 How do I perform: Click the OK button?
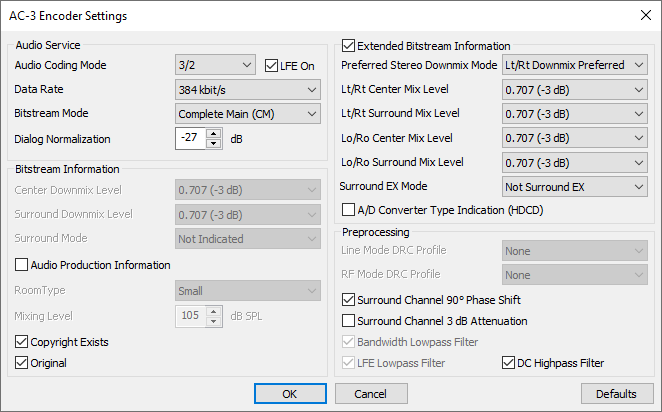290,393
